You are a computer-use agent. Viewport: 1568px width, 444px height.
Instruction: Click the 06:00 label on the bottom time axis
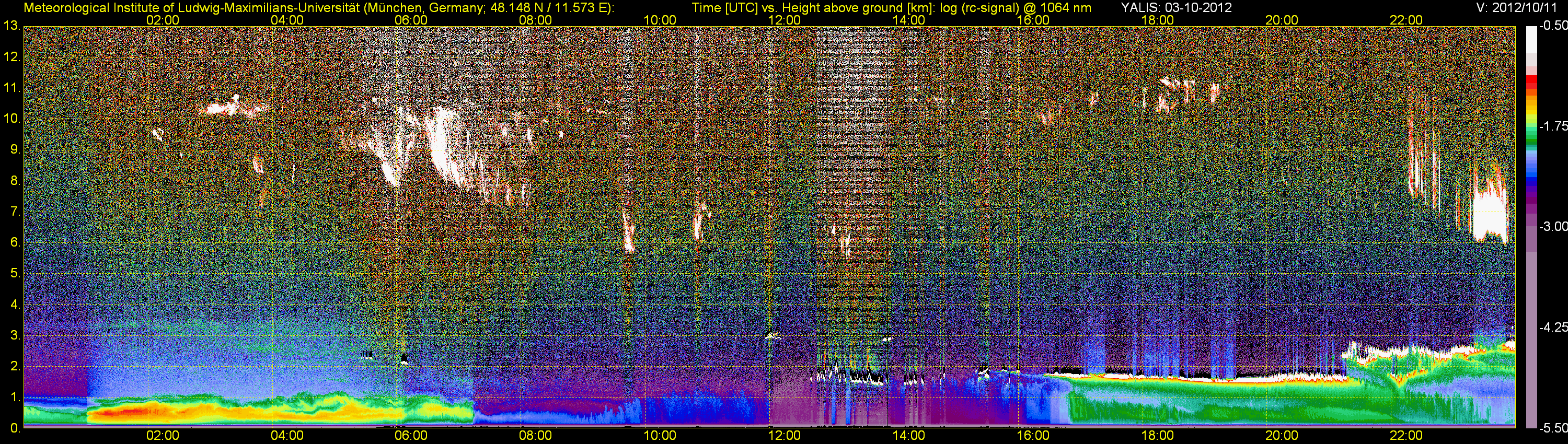[411, 436]
